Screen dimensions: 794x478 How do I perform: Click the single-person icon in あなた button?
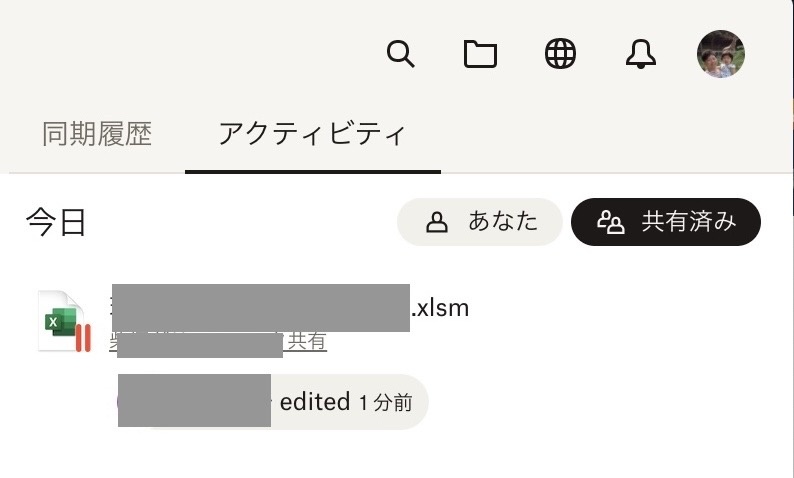tap(436, 222)
